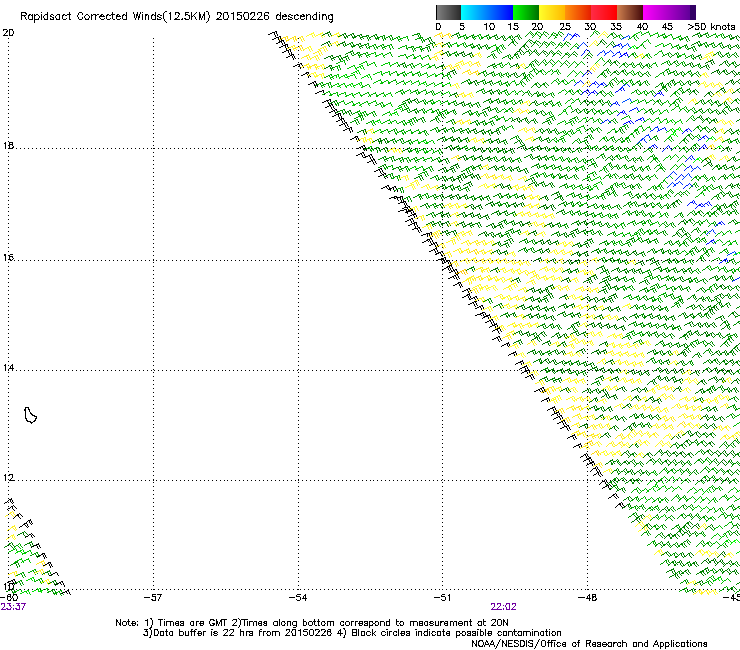Click the gray 0-5 knots color swatch
This screenshot has height=650, width=740.
point(448,12)
